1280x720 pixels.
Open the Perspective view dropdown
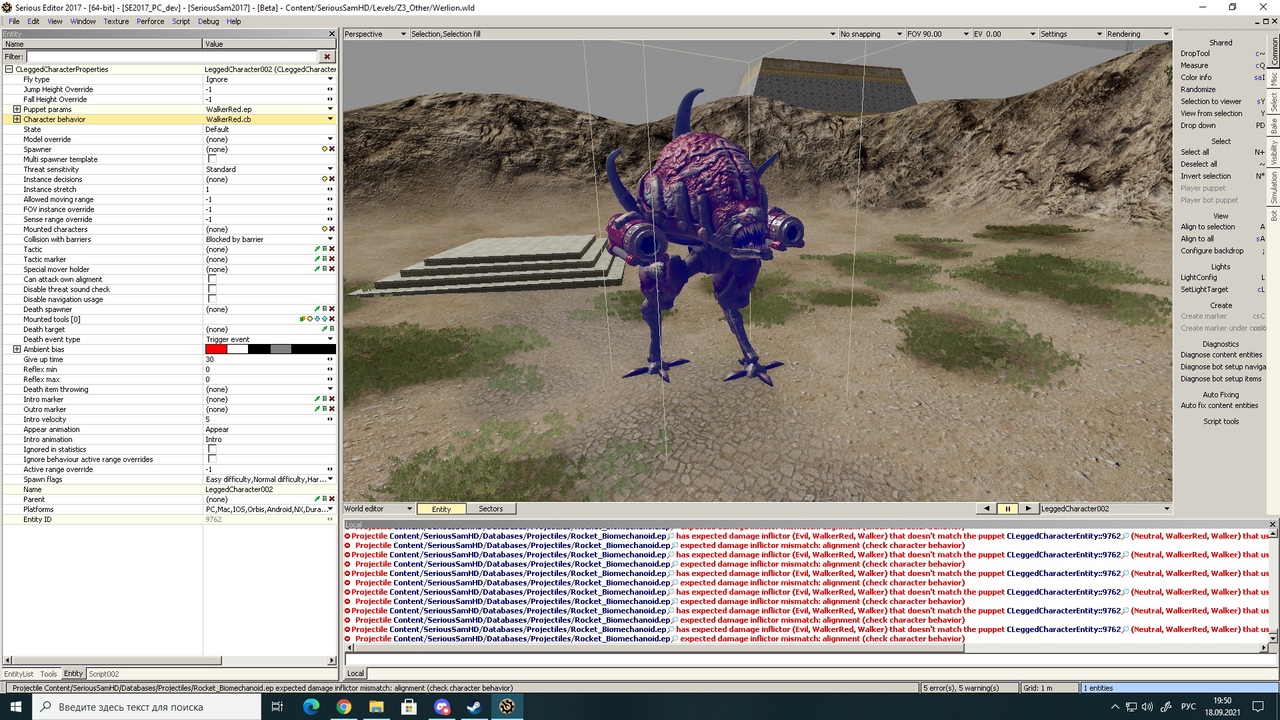coord(375,34)
